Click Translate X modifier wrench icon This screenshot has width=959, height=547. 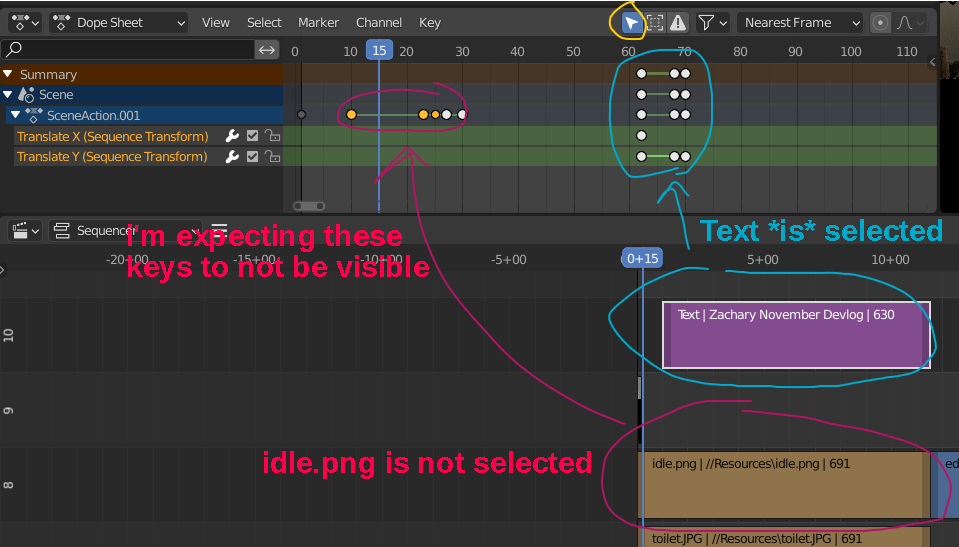pyautogui.click(x=232, y=136)
